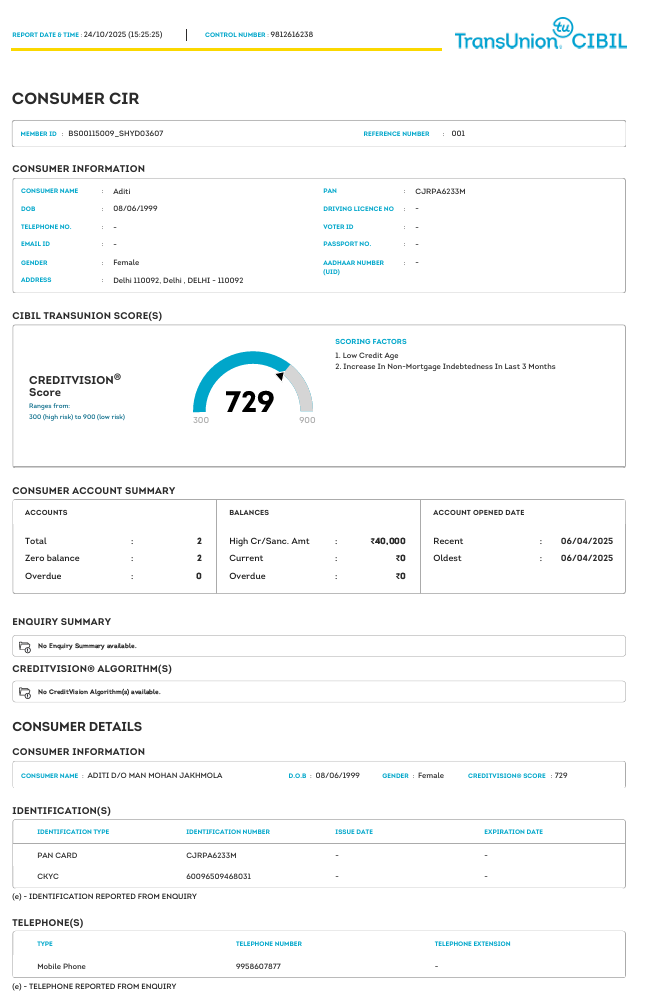Viewport: 648px width, 1002px height.
Task: Select the CKYC identification row
Action: click(319, 876)
